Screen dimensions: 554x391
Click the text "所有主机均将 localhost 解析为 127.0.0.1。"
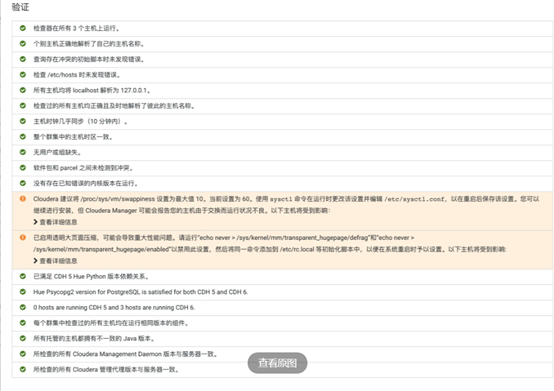coord(92,90)
